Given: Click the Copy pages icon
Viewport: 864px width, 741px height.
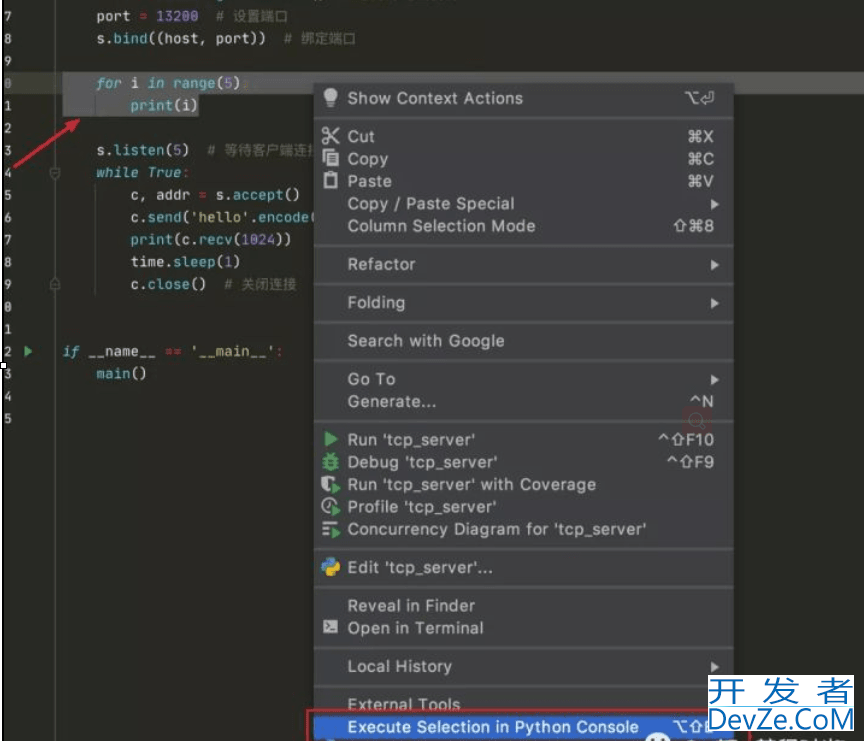Looking at the screenshot, I should 331,158.
